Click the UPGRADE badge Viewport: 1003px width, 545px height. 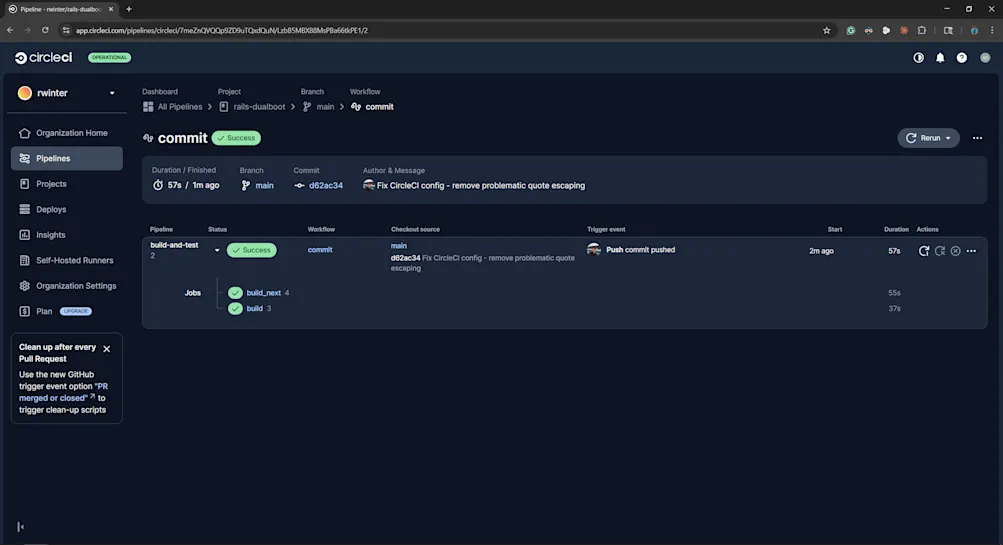[75, 312]
